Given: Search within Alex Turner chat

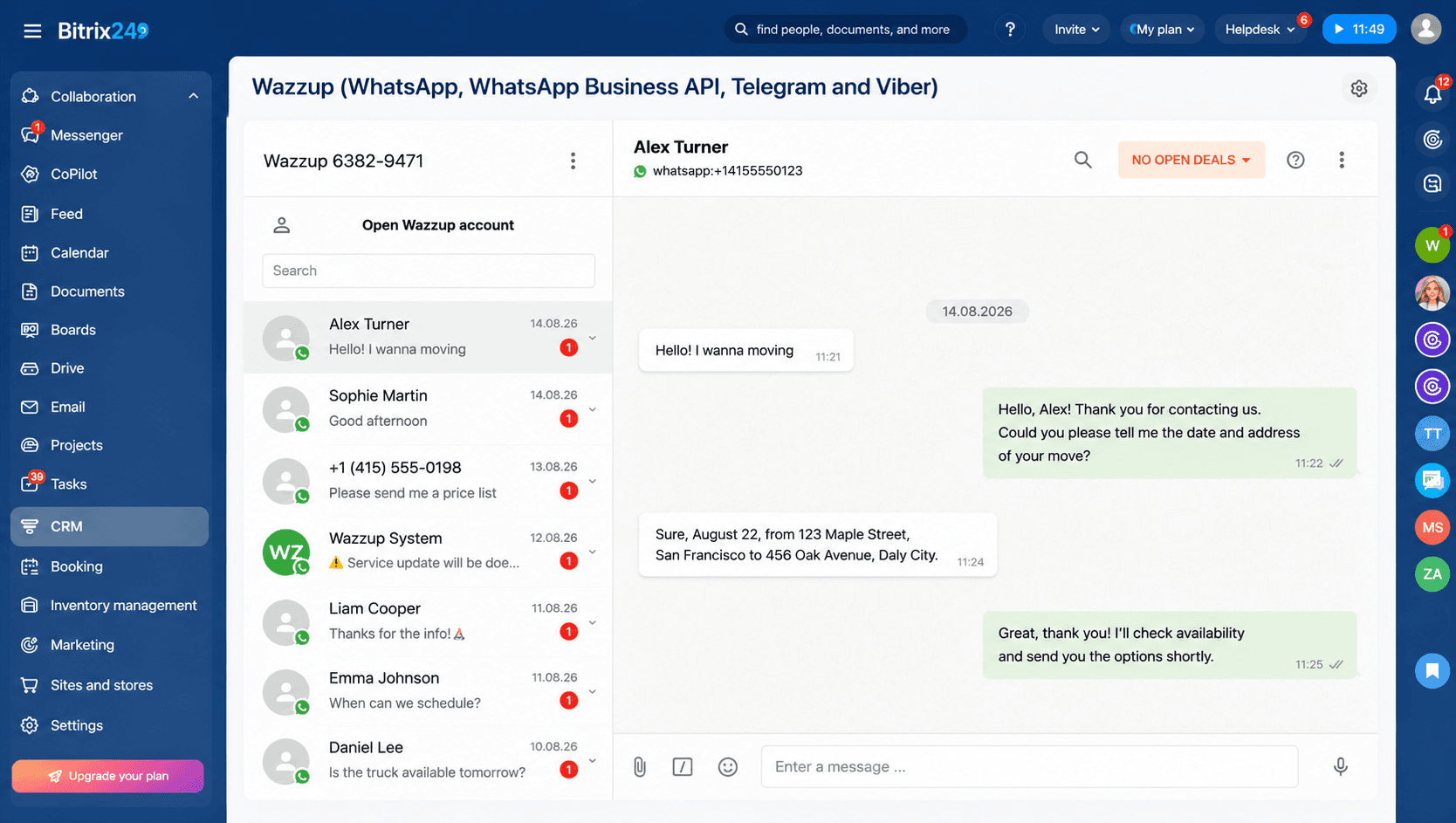Looking at the screenshot, I should 1082,160.
